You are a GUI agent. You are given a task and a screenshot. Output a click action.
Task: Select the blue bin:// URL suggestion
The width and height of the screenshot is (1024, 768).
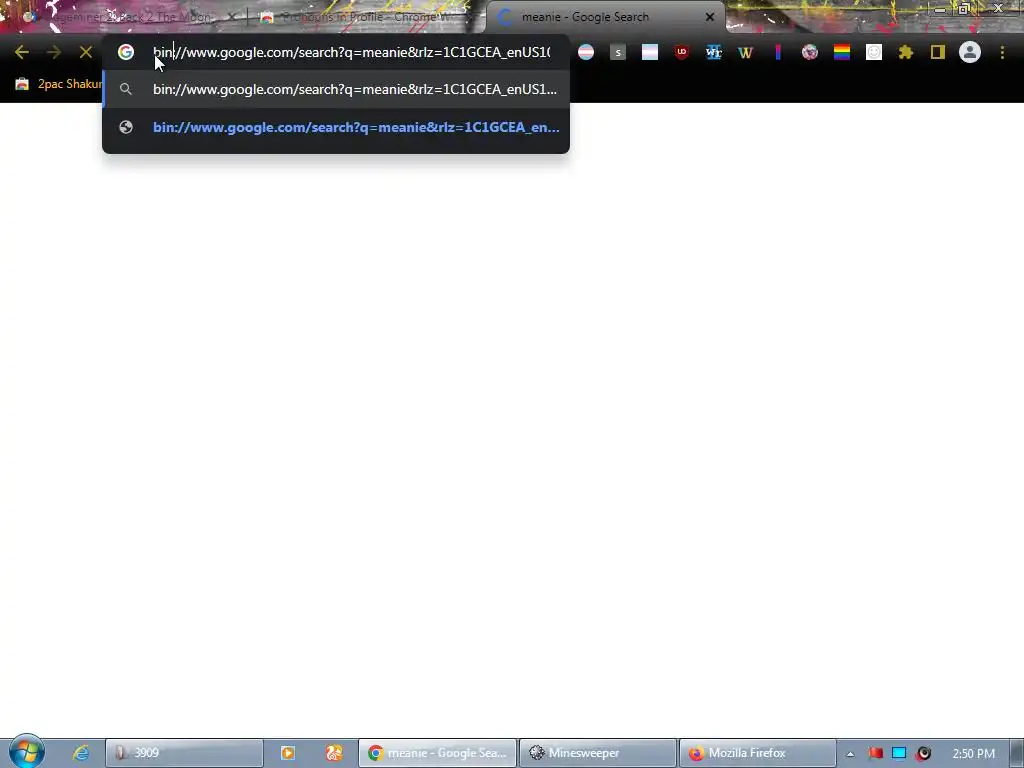click(336, 127)
